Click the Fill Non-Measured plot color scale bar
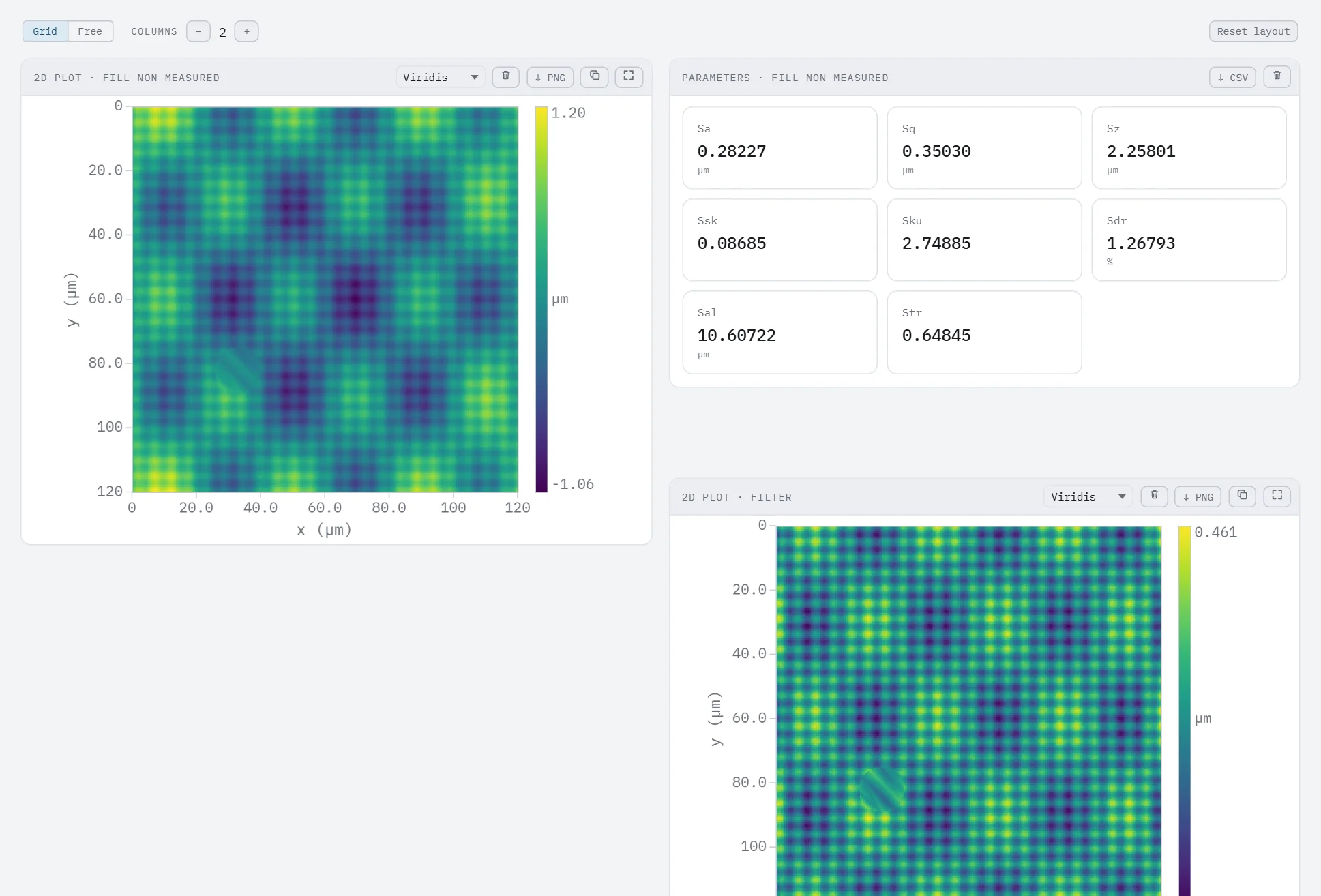Viewport: 1321px width, 896px height. coord(541,299)
